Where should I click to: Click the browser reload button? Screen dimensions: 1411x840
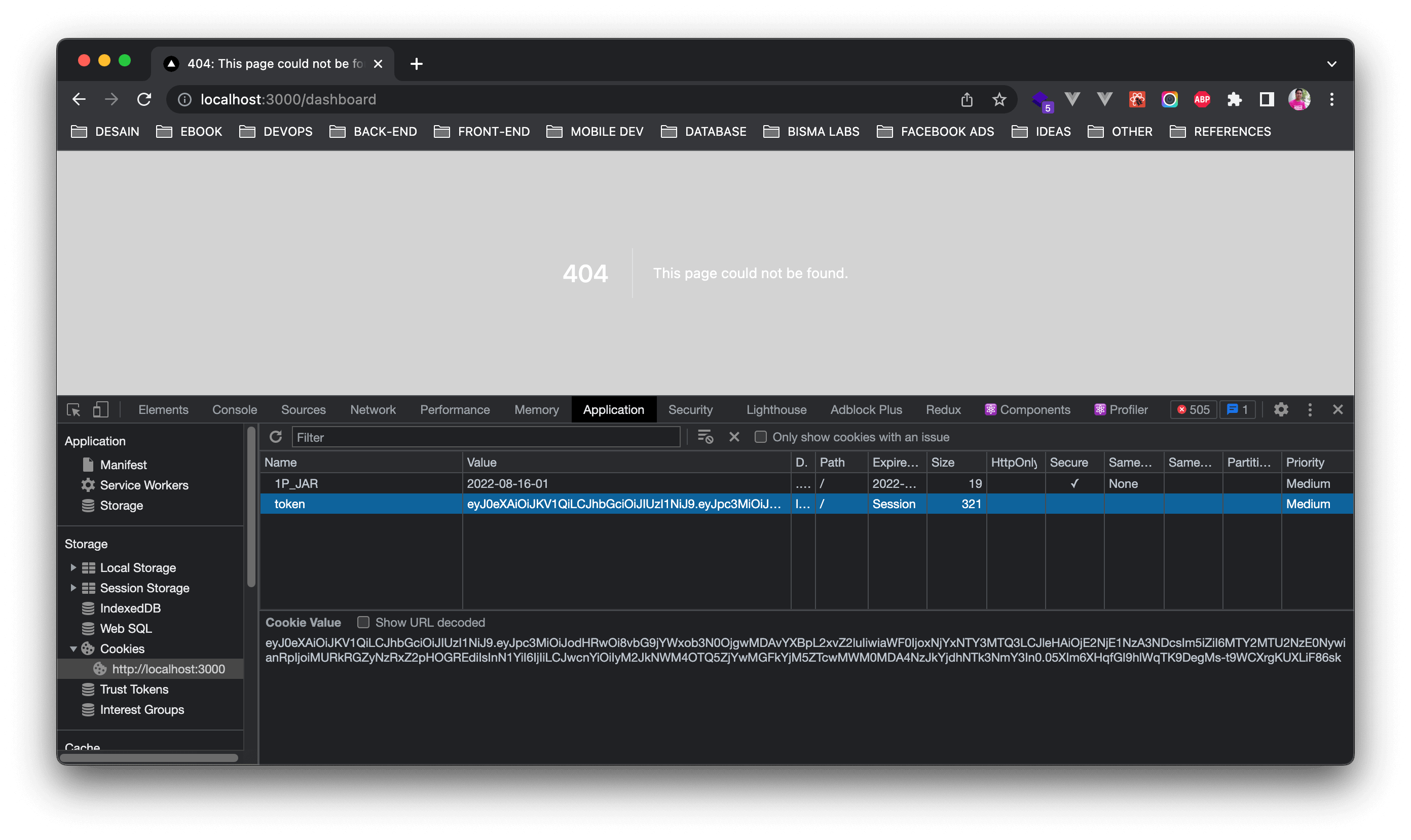(144, 100)
